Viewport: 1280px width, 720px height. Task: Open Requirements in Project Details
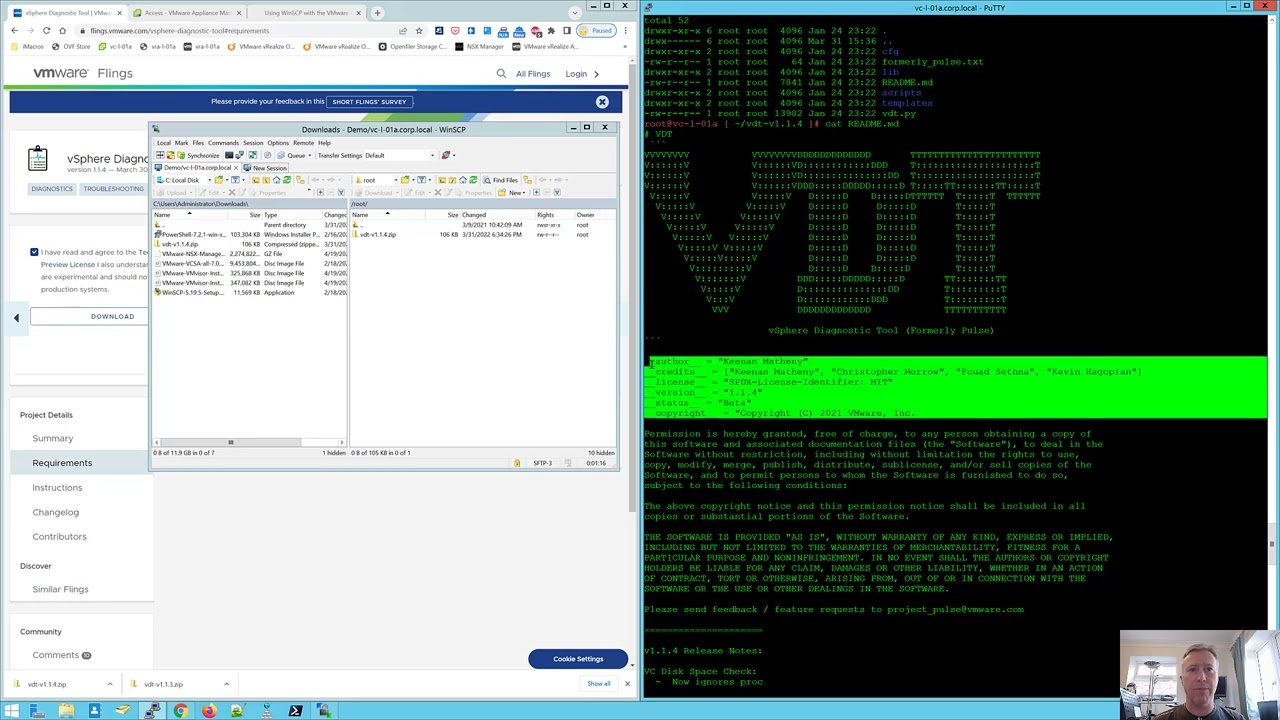click(62, 463)
